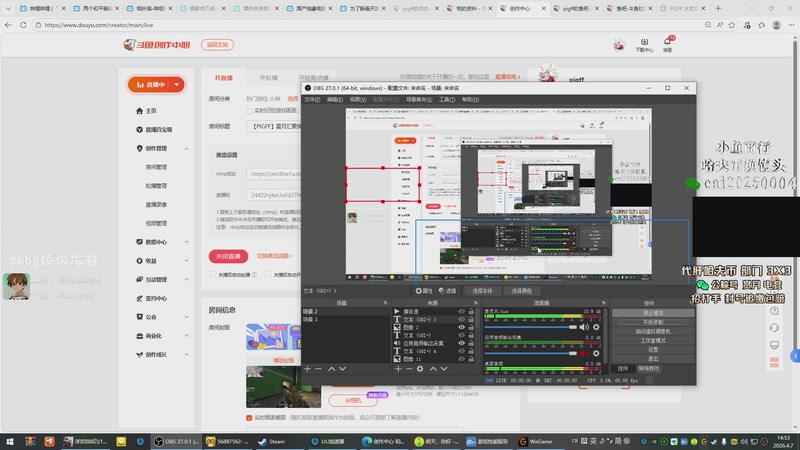Image resolution: width=800 pixels, height=450 pixels.
Task: Toggle visibility eye for media source
Action: click(461, 311)
